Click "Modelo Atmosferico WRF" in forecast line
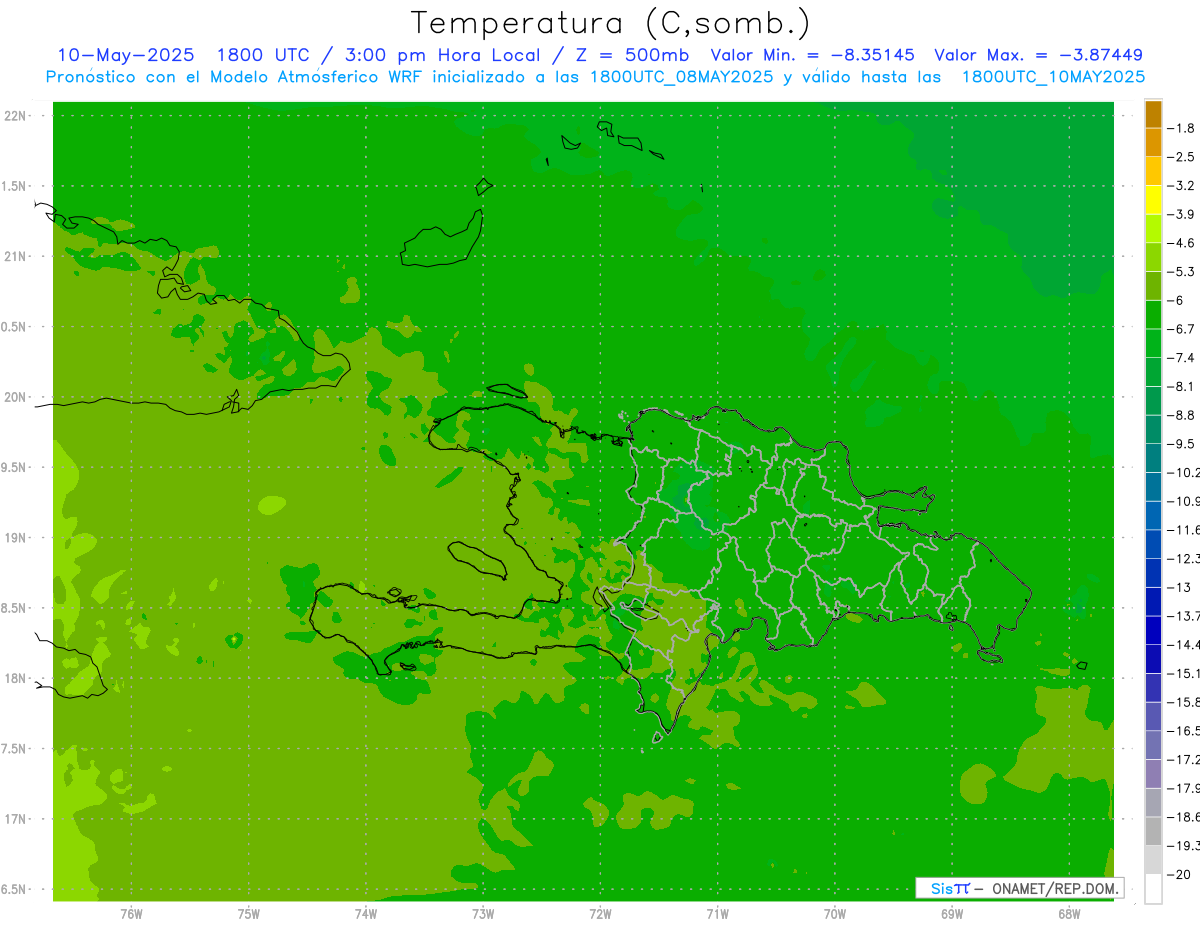 click(316, 77)
